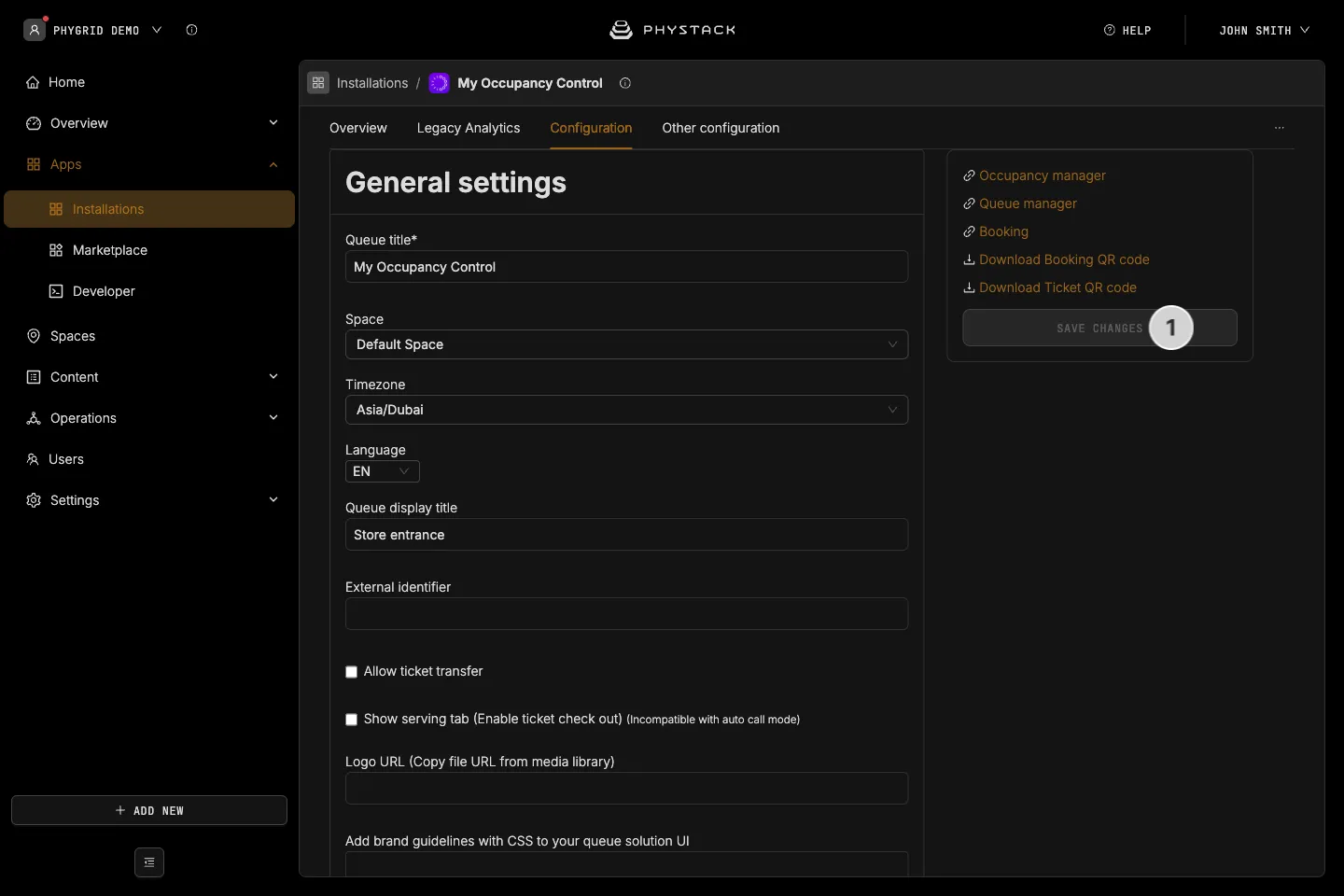Switch to the Legacy Analytics tab

tap(469, 128)
